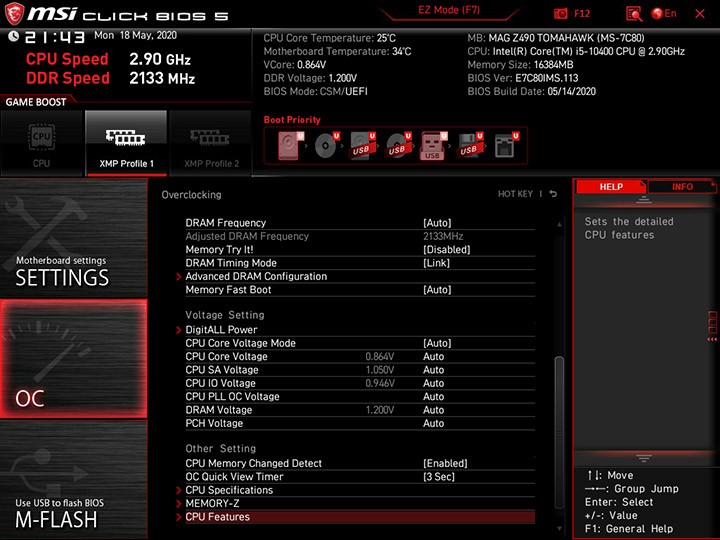Edit the PCH Voltage Auto field
720x540 pixels.
click(433, 423)
